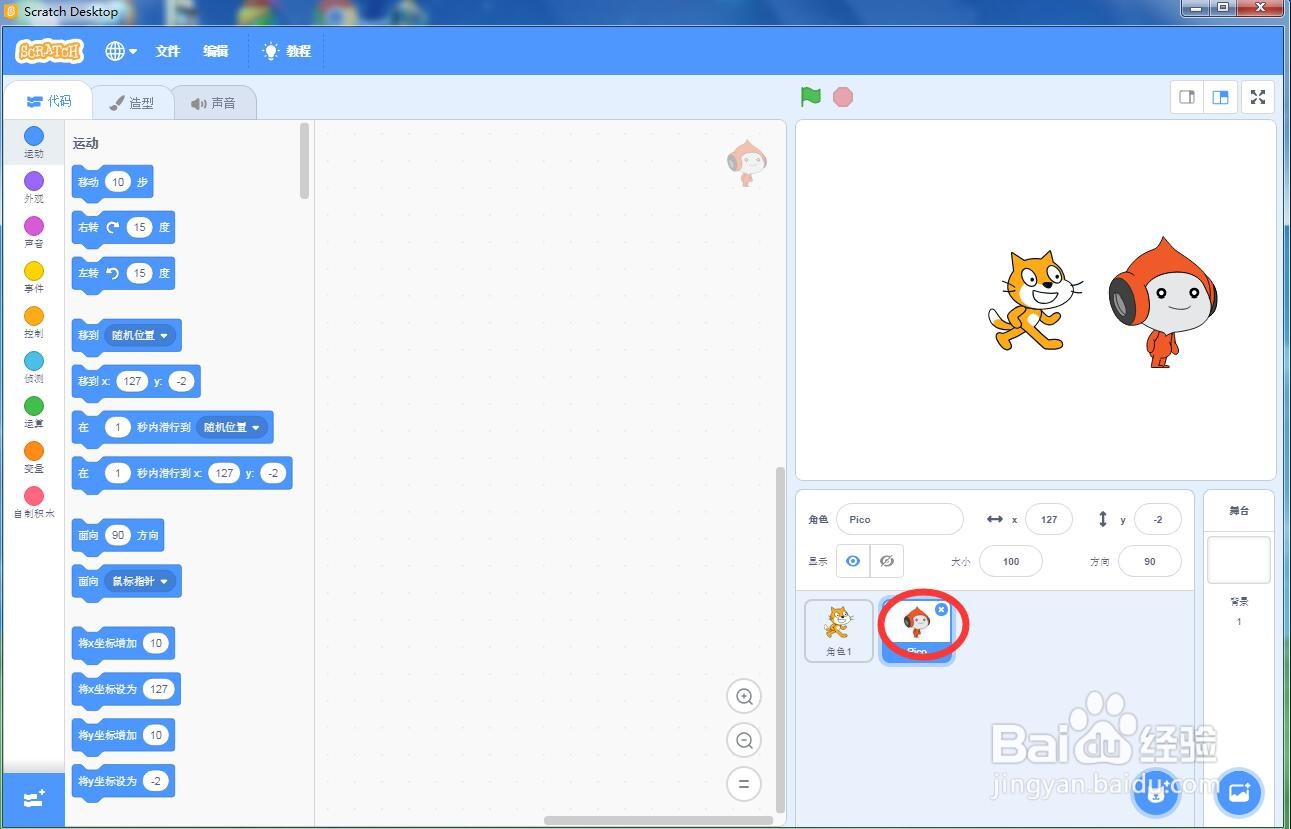Click the 左转 15 度 block
Screen dimensions: 1291x829
(123, 273)
